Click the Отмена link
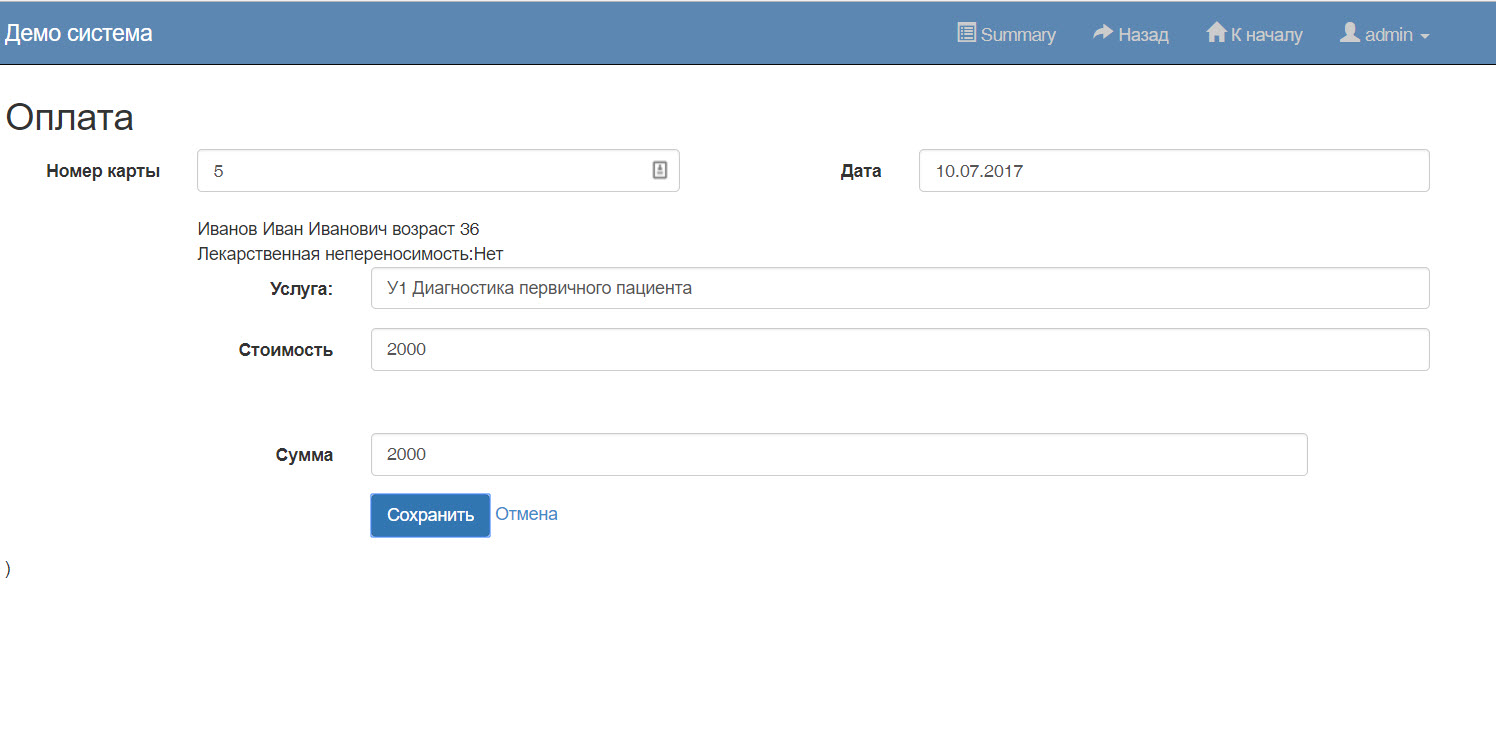Screen dimensions: 1496x743 point(526,514)
